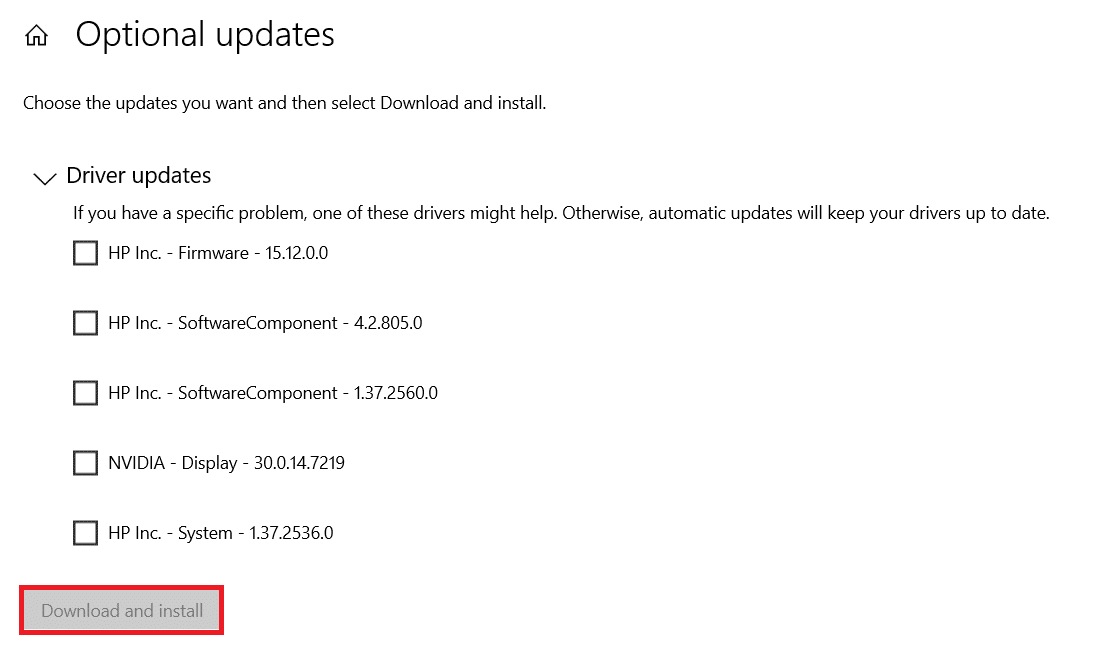This screenshot has height=656, width=1117.
Task: Click the "Choose the updates you want" instruction
Action: [284, 103]
